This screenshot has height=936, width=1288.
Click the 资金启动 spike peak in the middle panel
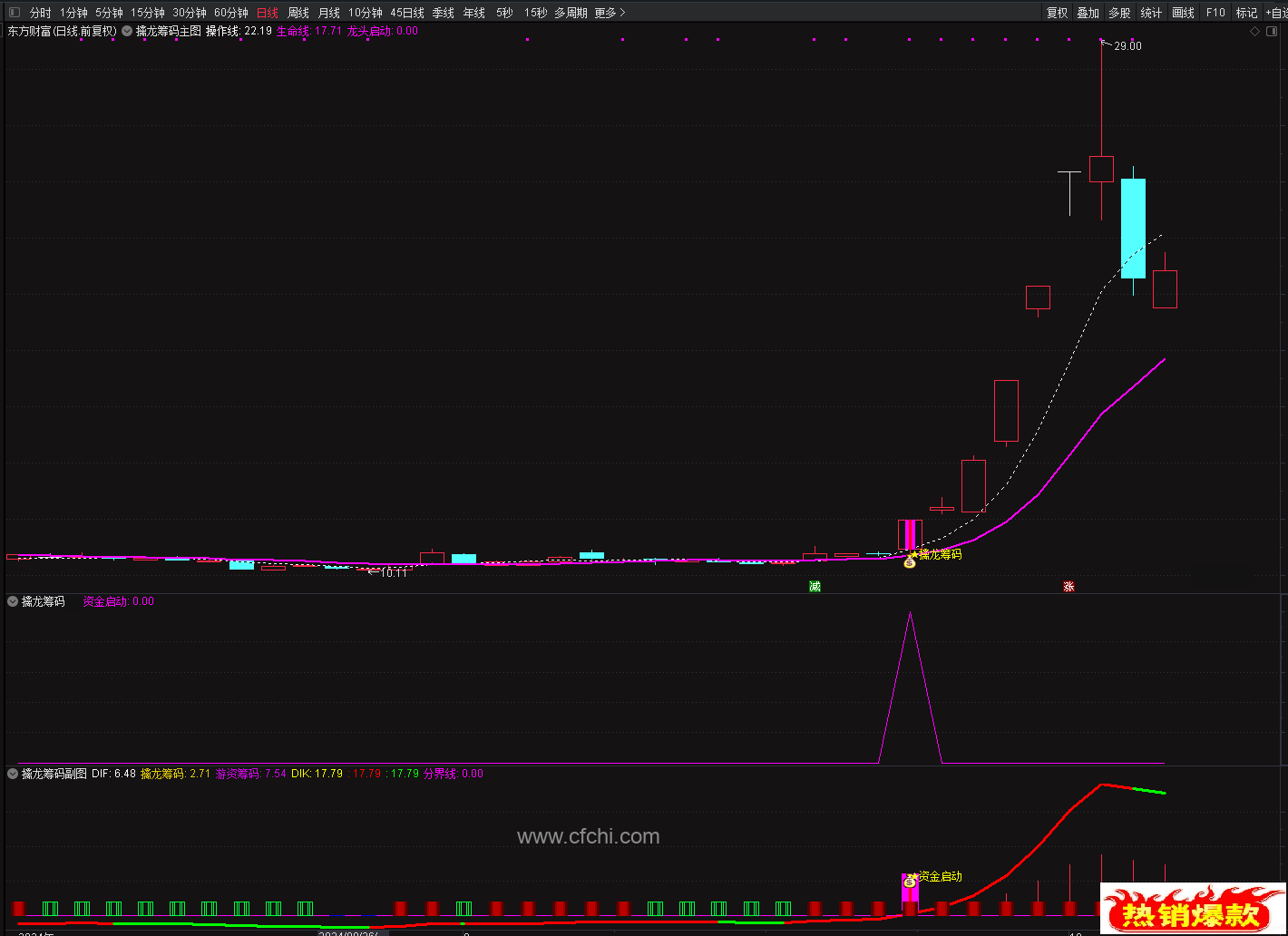click(x=910, y=614)
